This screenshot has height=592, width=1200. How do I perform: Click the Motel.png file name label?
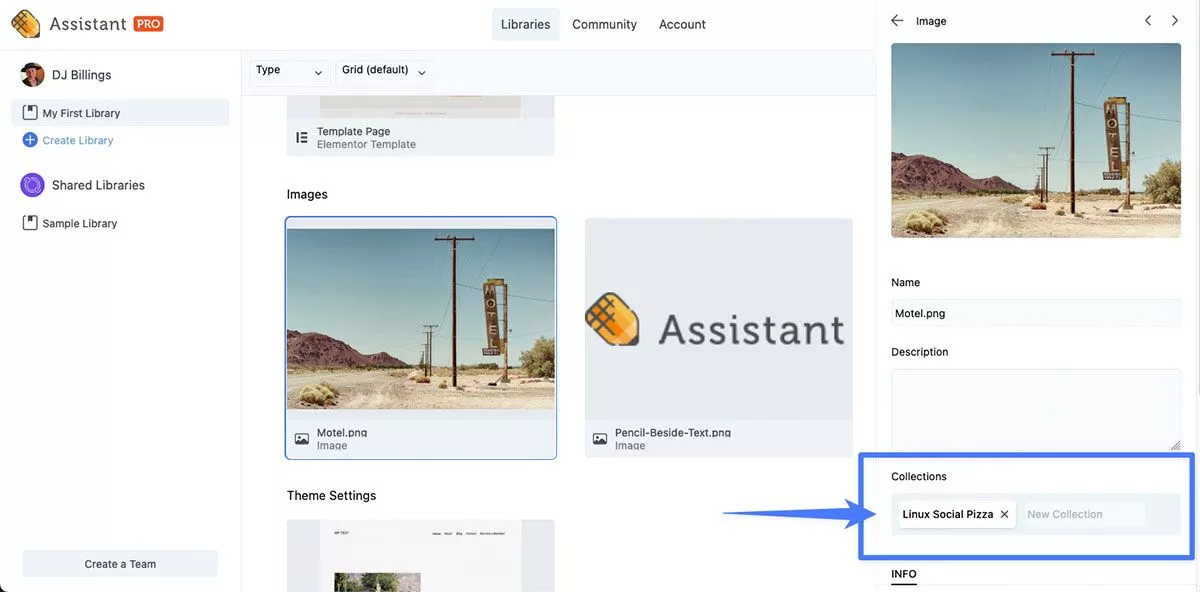tap(342, 433)
